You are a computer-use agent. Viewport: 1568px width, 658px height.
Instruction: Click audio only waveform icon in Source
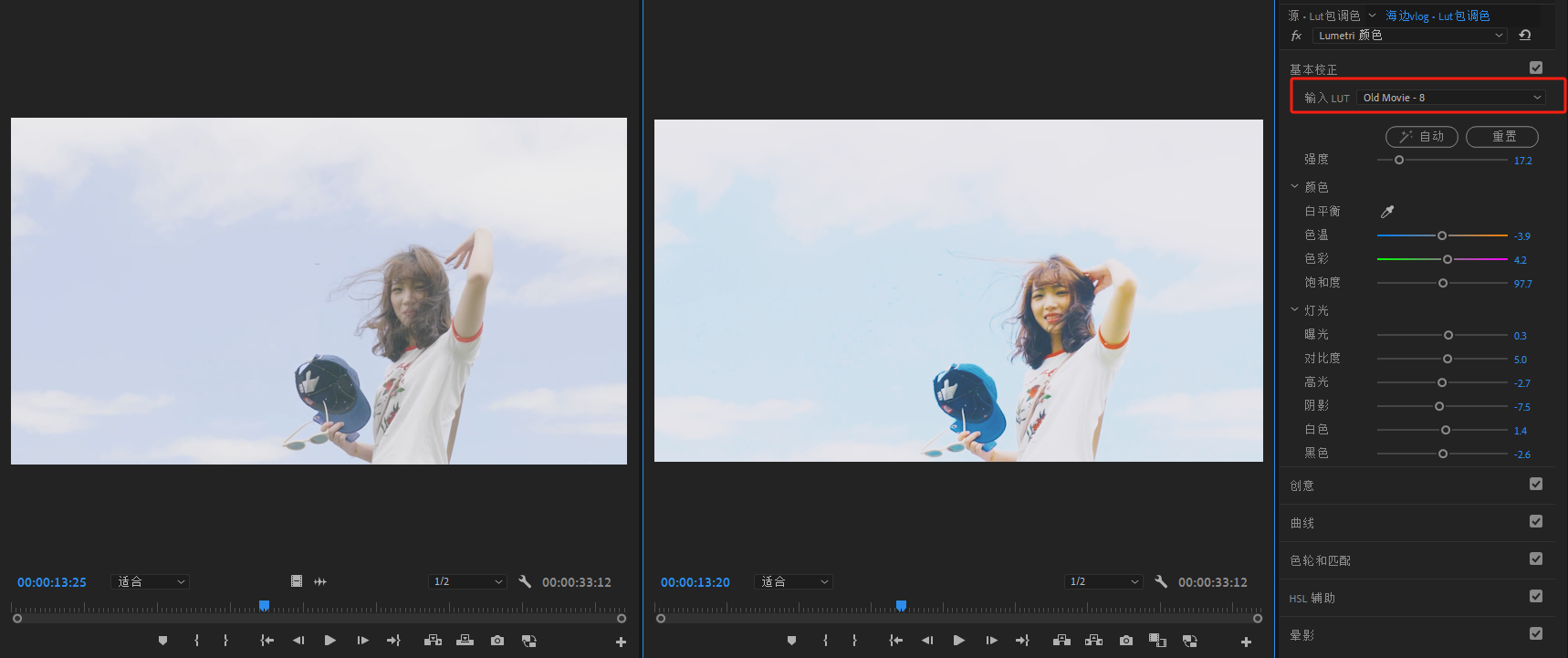click(320, 581)
